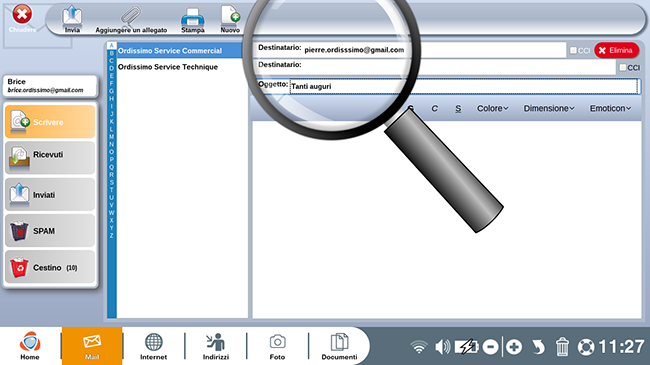The image size is (650, 365).
Task: Toggle underline S formatting
Action: [x=458, y=108]
